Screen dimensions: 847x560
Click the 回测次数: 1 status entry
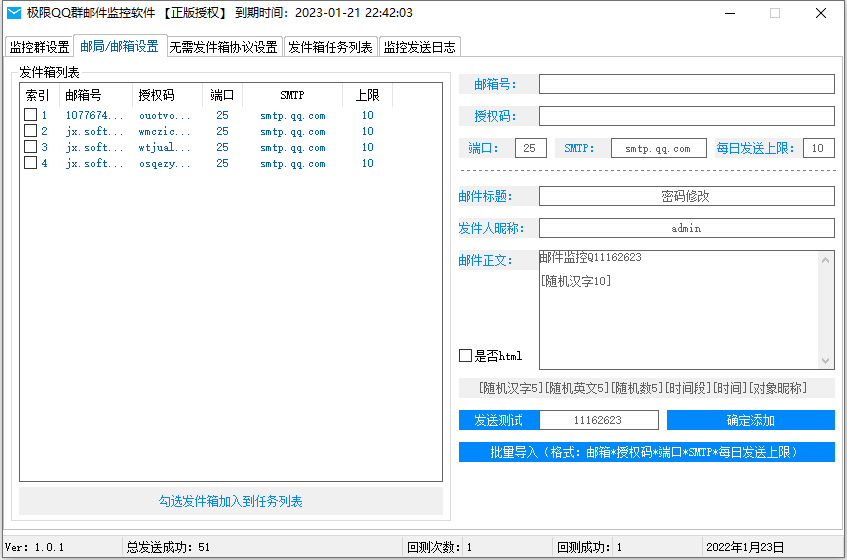pos(439,547)
